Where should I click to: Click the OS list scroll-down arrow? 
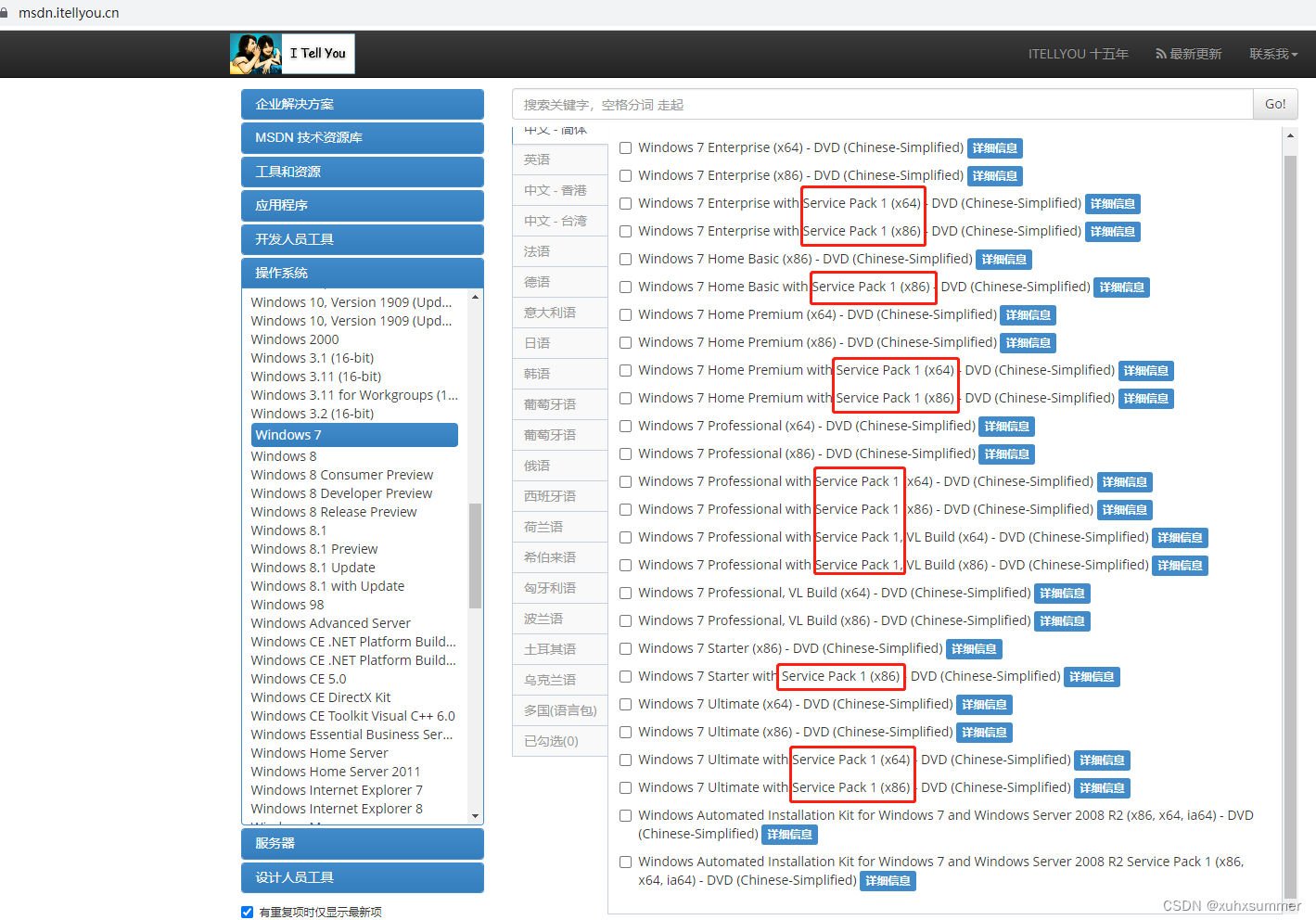pos(475,816)
